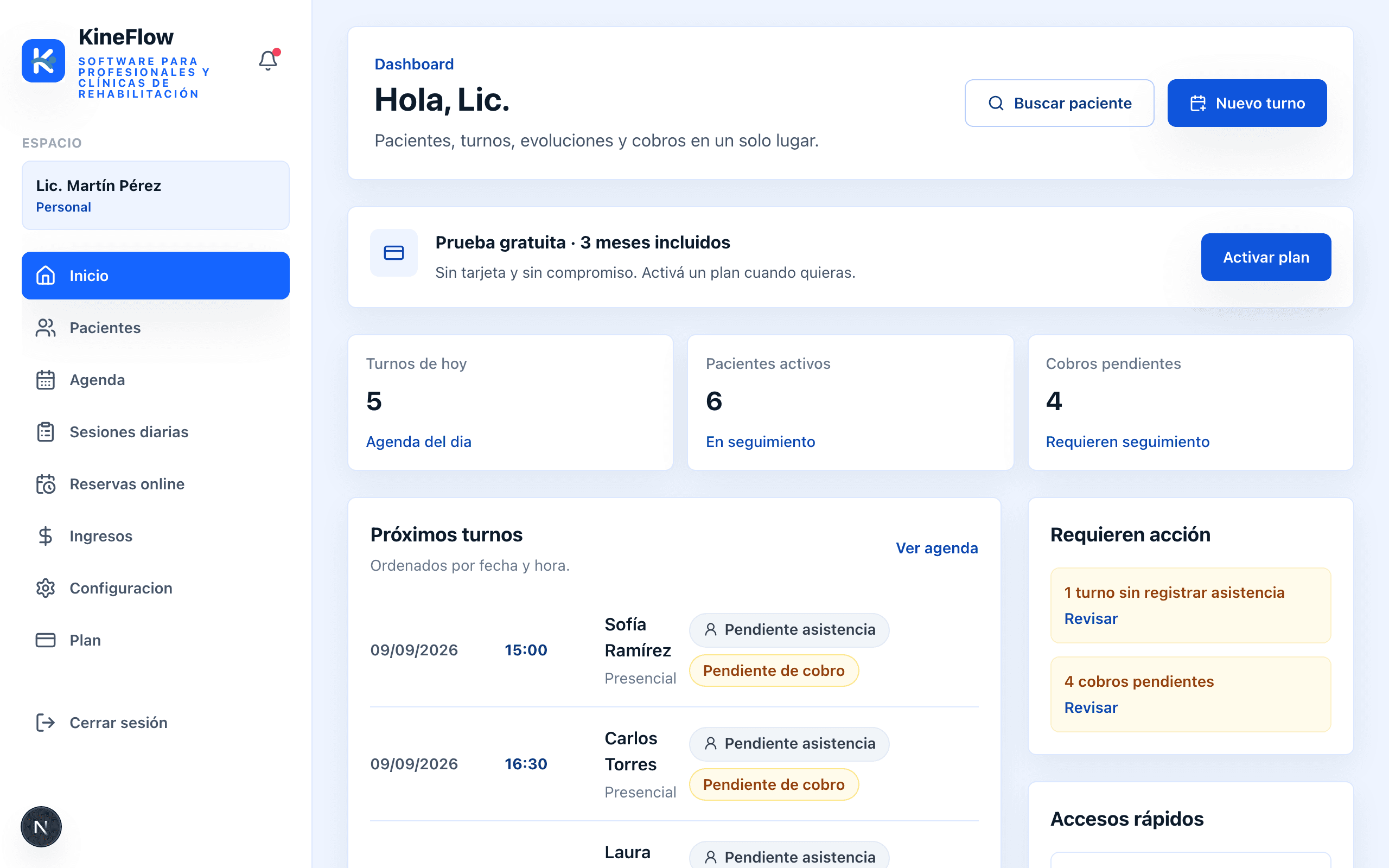1389x868 pixels.
Task: Click the Dashboard breadcrumb label
Action: click(414, 63)
